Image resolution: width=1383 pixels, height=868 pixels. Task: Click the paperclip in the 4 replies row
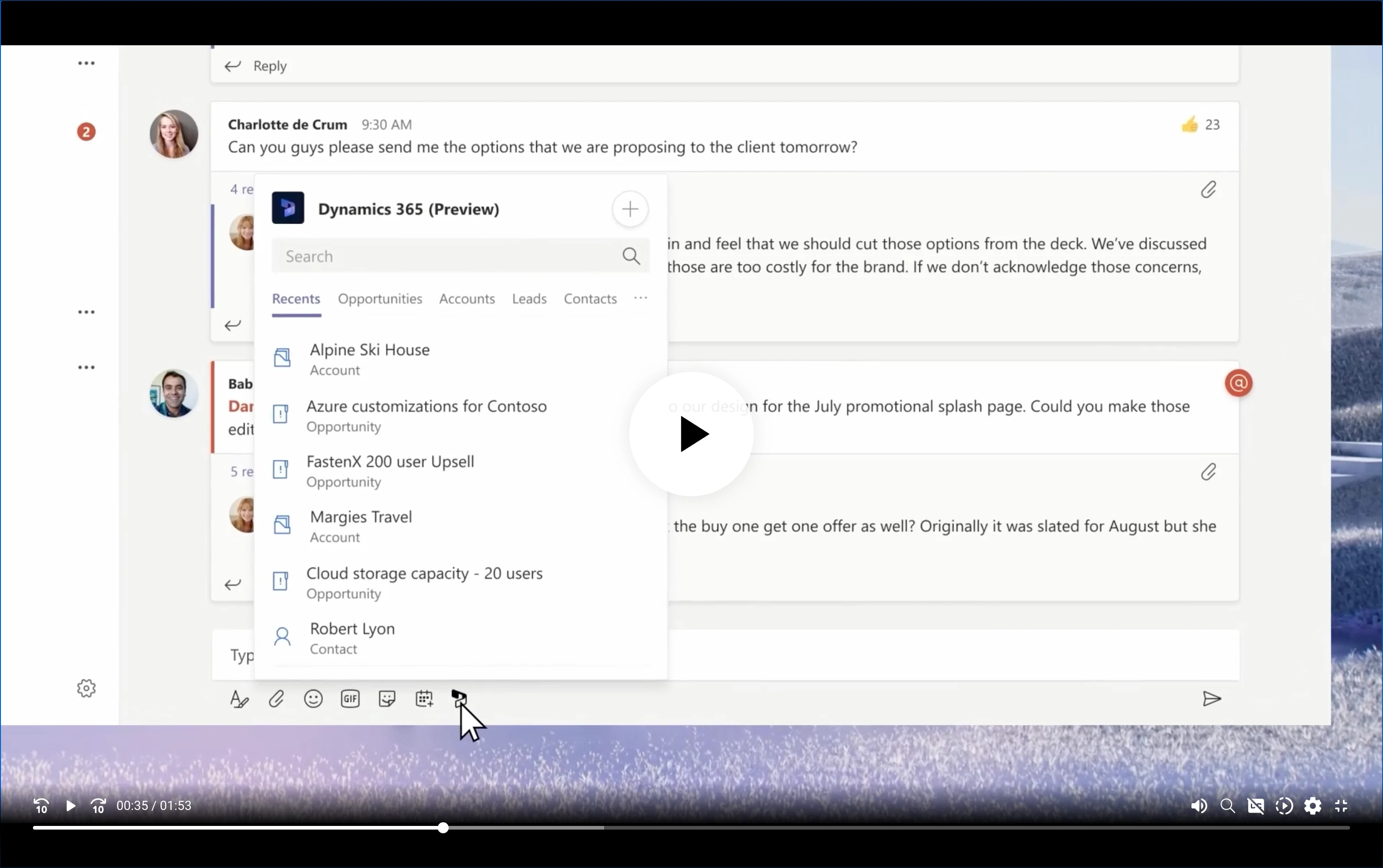pyautogui.click(x=1208, y=189)
